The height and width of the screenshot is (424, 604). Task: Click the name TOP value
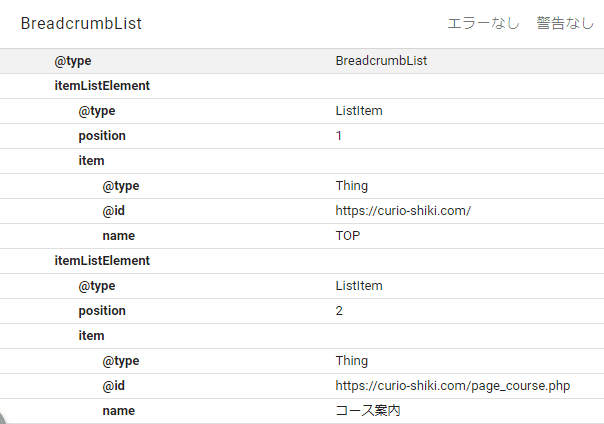[x=348, y=236]
